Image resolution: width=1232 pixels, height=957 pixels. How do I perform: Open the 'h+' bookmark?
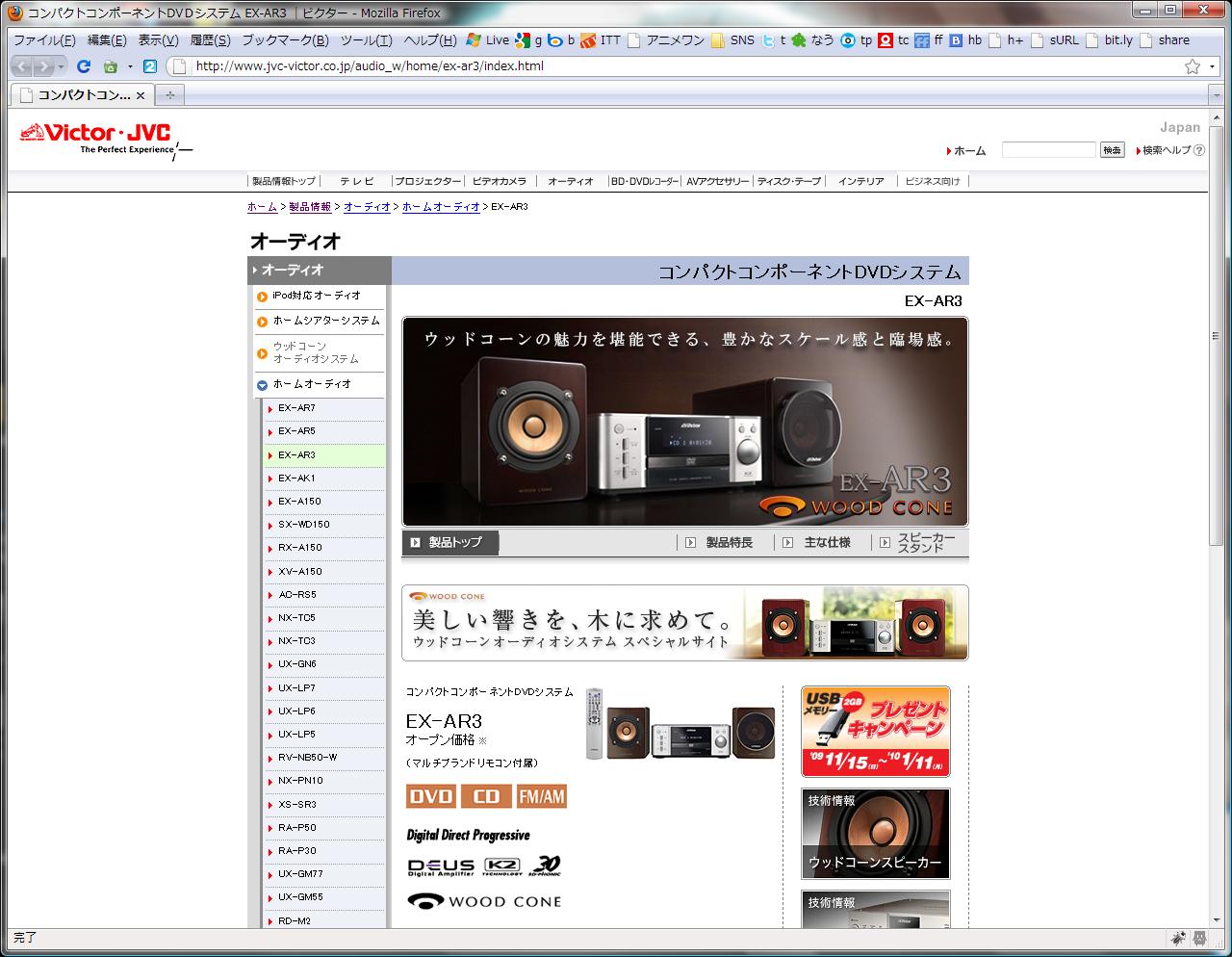[1007, 40]
